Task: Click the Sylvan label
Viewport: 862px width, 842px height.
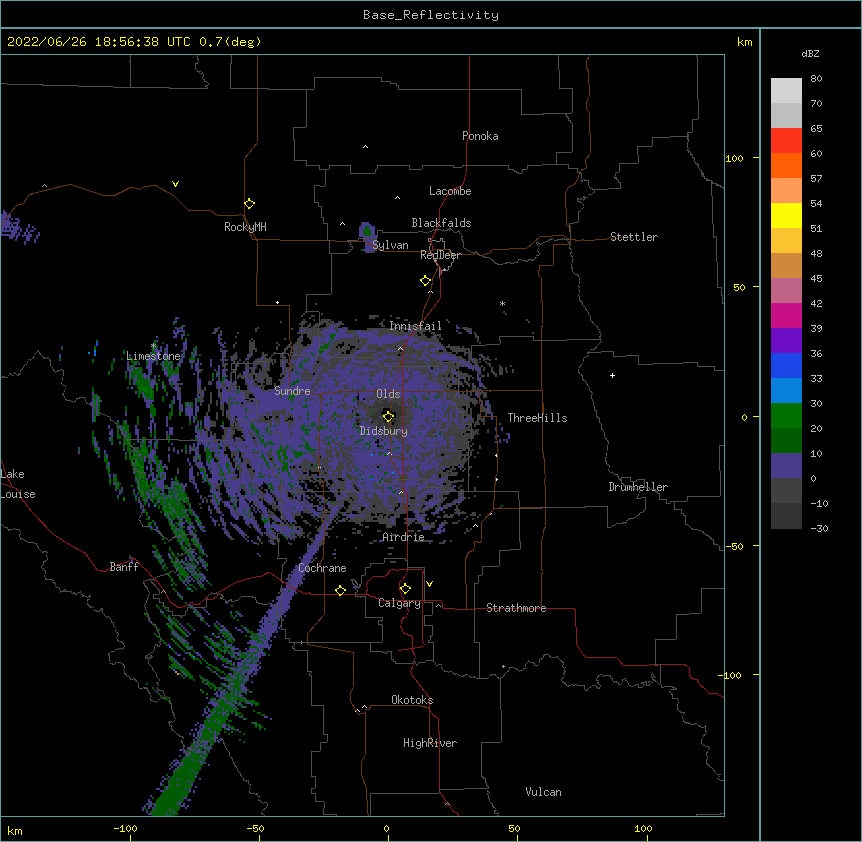Action: pyautogui.click(x=390, y=245)
